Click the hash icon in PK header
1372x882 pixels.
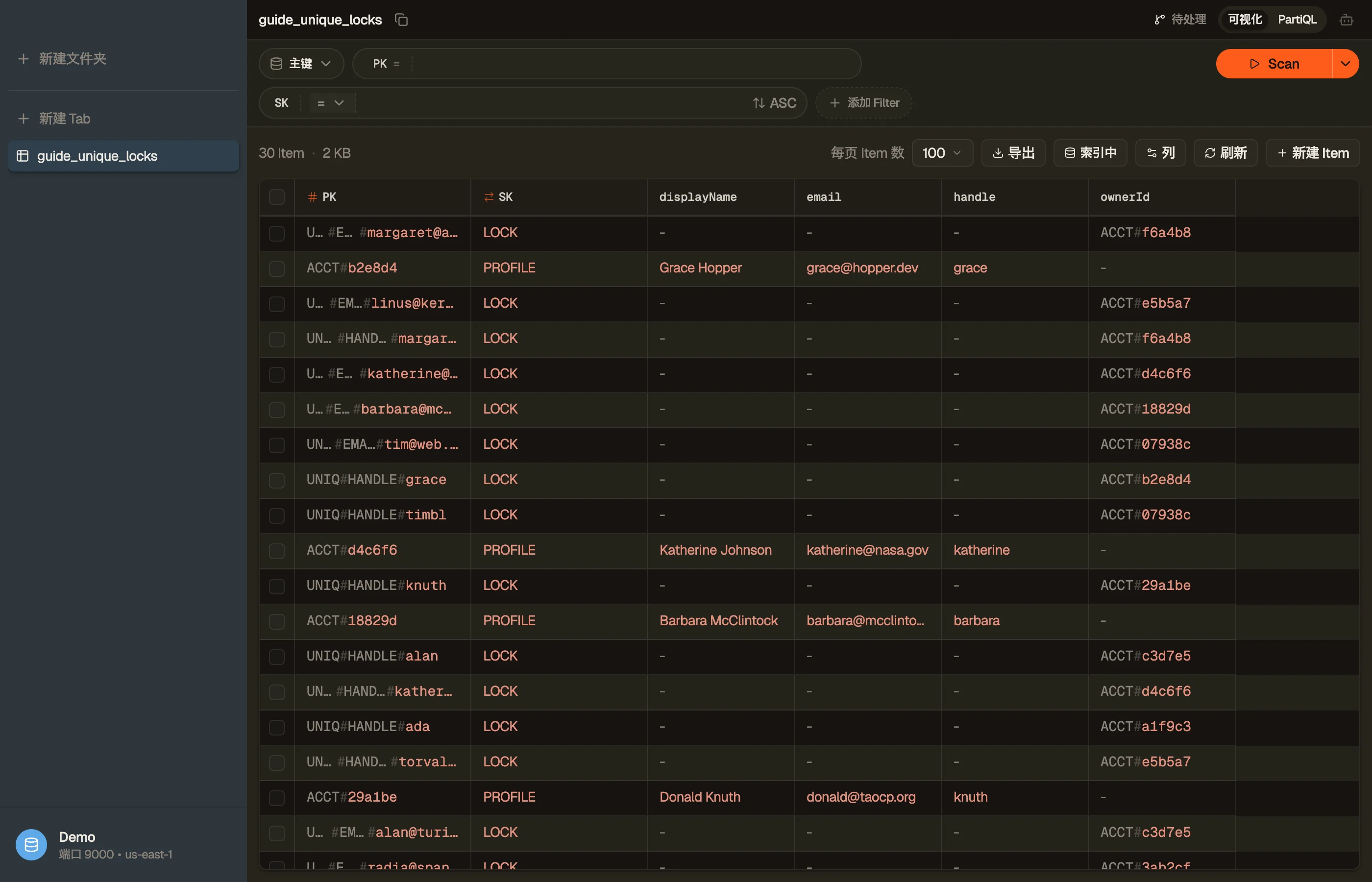coord(313,197)
